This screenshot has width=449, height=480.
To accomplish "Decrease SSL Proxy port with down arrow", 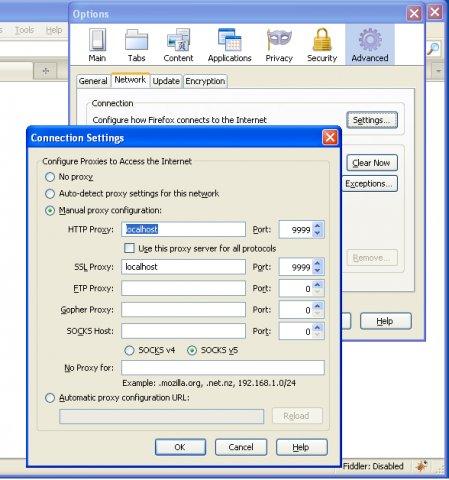I will 318,271.
